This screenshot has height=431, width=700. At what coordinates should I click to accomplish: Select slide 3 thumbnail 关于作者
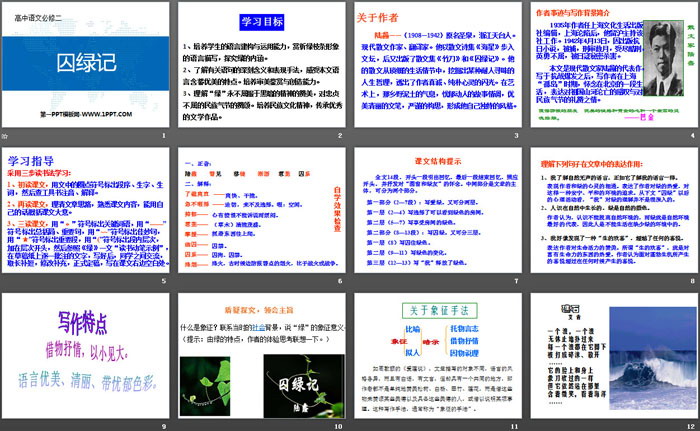[438, 65]
